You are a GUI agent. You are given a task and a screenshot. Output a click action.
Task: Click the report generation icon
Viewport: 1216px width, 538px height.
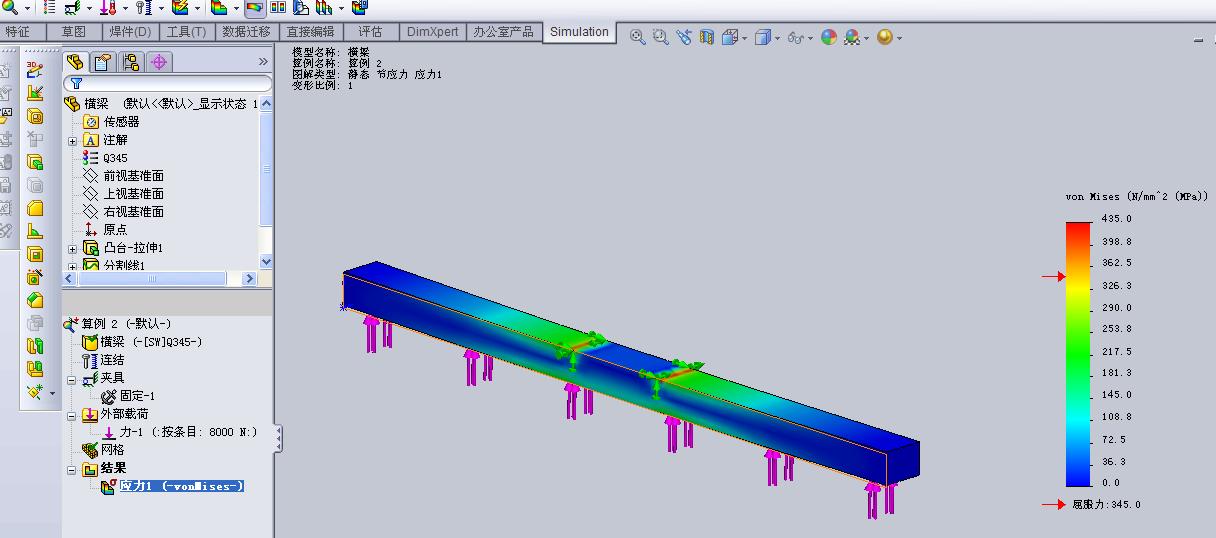coord(359,7)
